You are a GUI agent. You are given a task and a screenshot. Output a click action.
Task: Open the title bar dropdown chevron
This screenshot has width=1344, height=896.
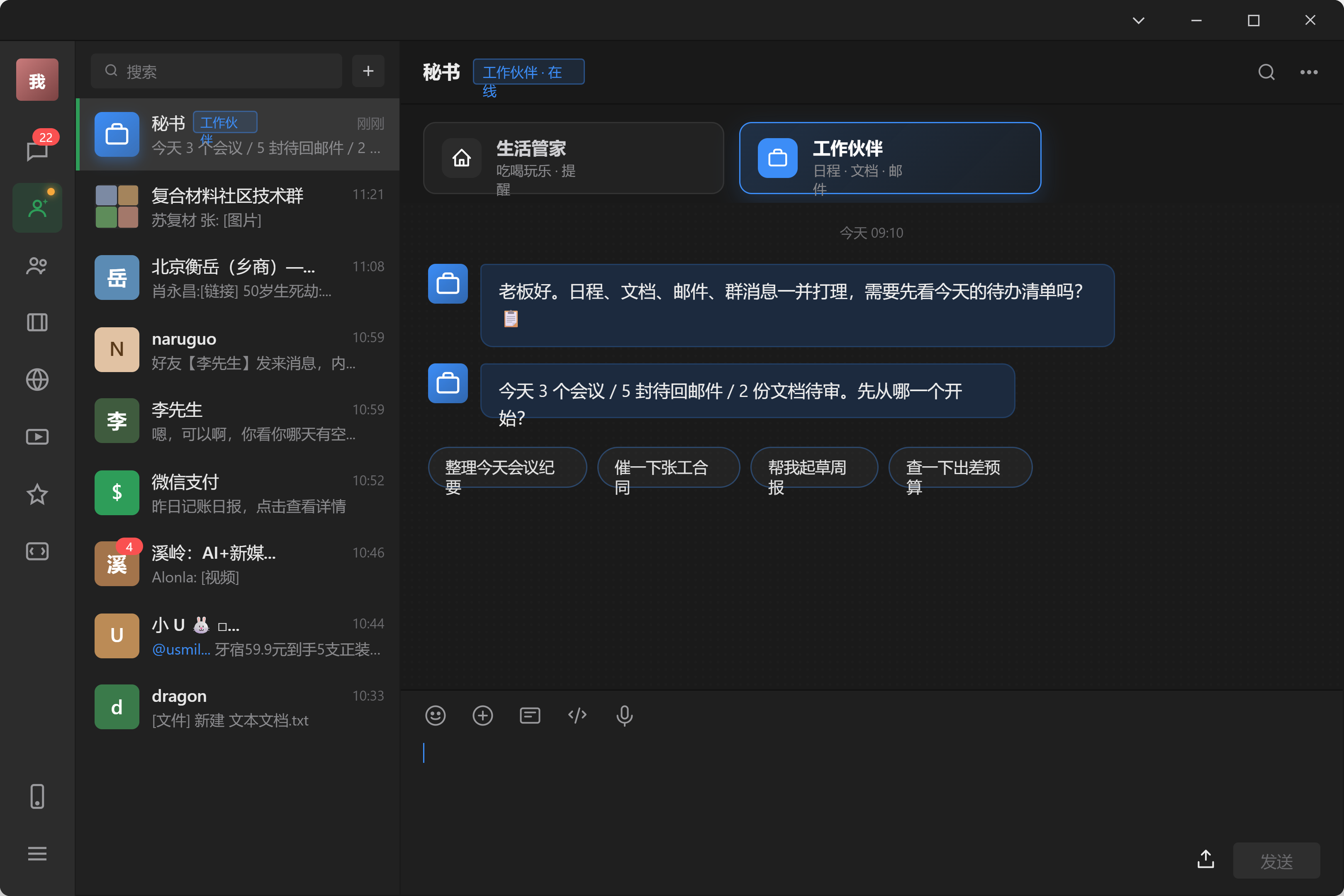click(x=1138, y=21)
